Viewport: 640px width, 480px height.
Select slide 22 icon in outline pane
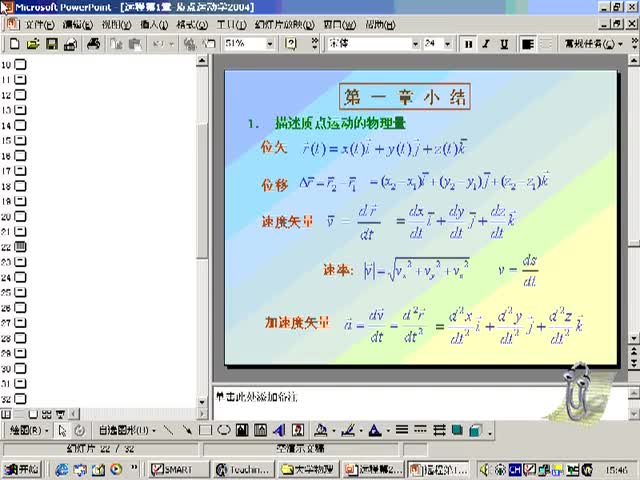click(20, 247)
